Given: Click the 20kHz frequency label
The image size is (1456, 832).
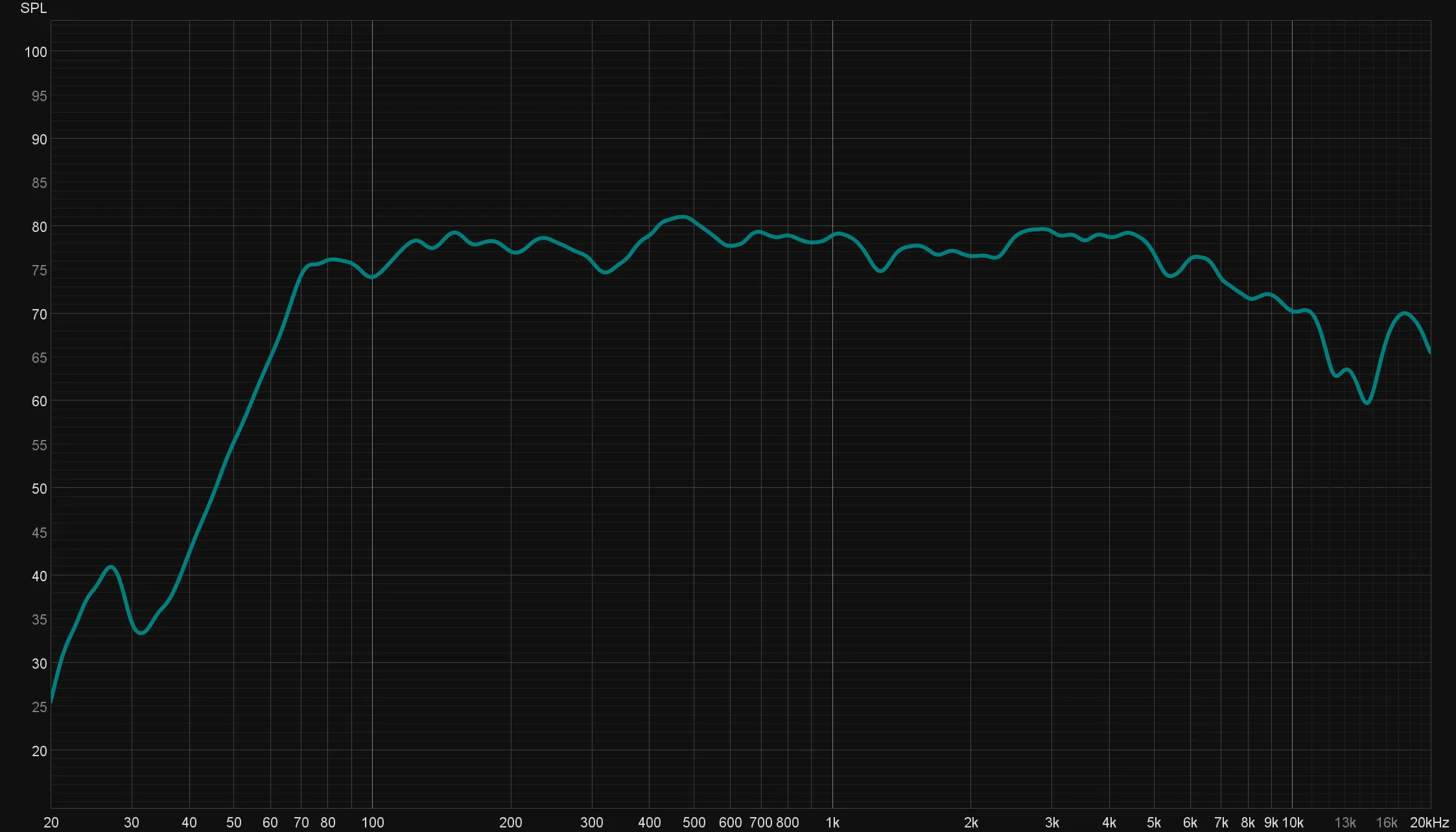Looking at the screenshot, I should (1429, 822).
